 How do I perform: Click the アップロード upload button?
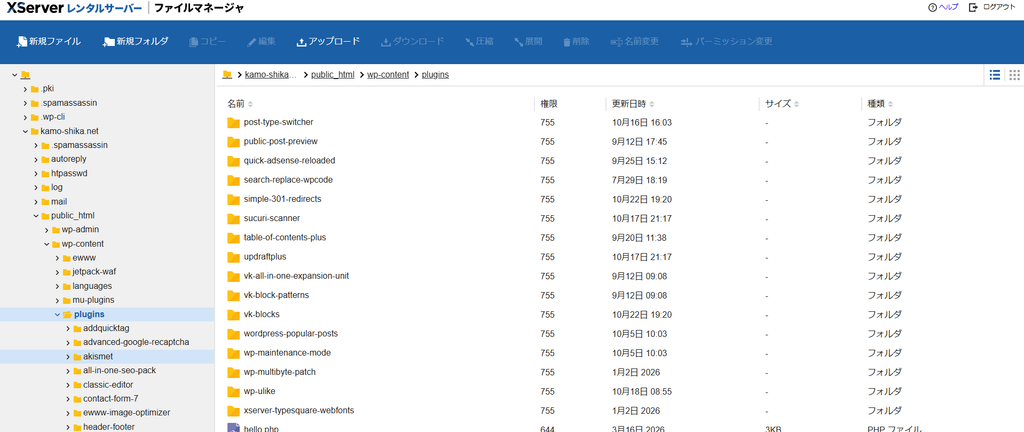(x=328, y=41)
